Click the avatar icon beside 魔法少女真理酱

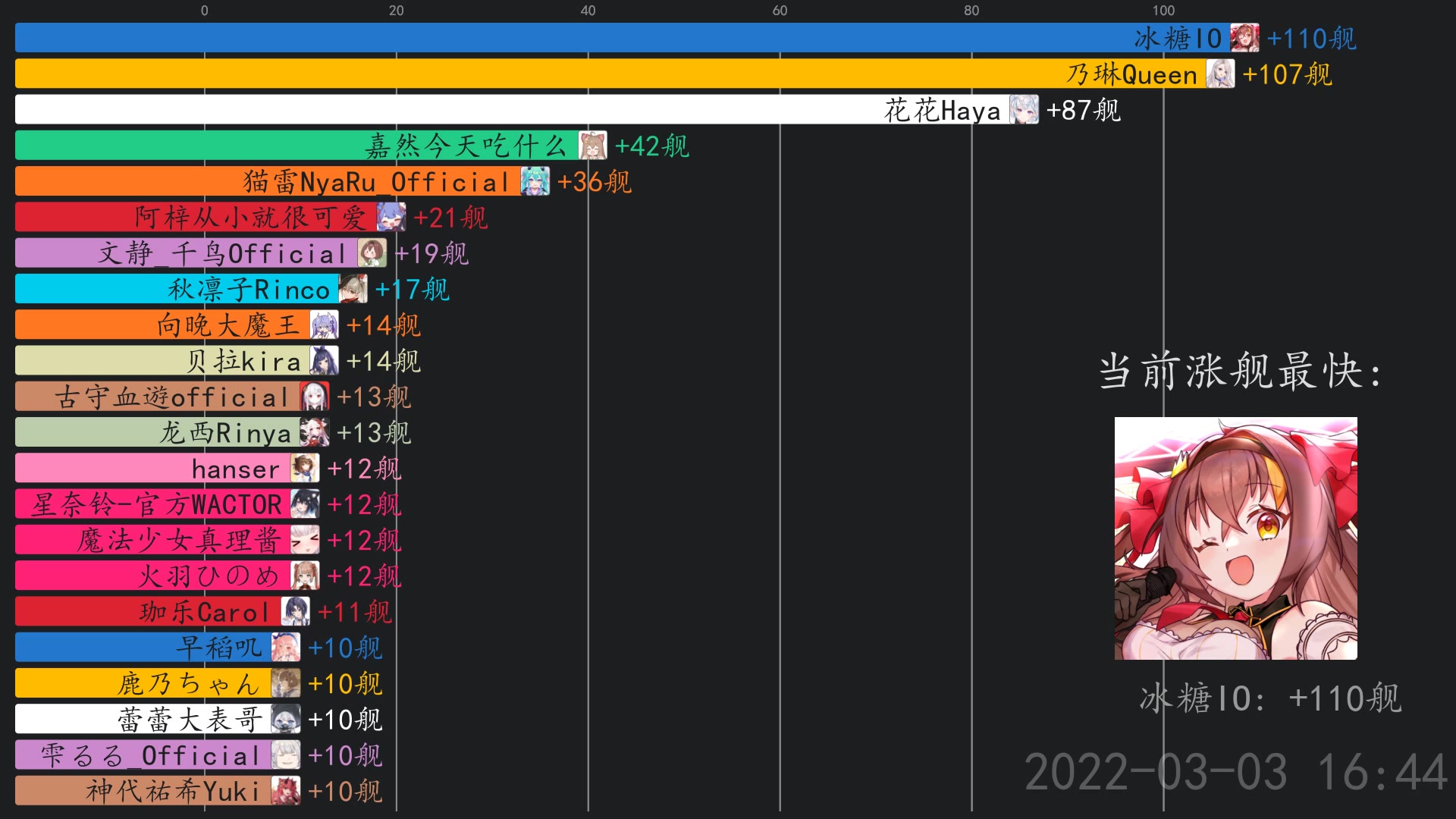(x=305, y=540)
